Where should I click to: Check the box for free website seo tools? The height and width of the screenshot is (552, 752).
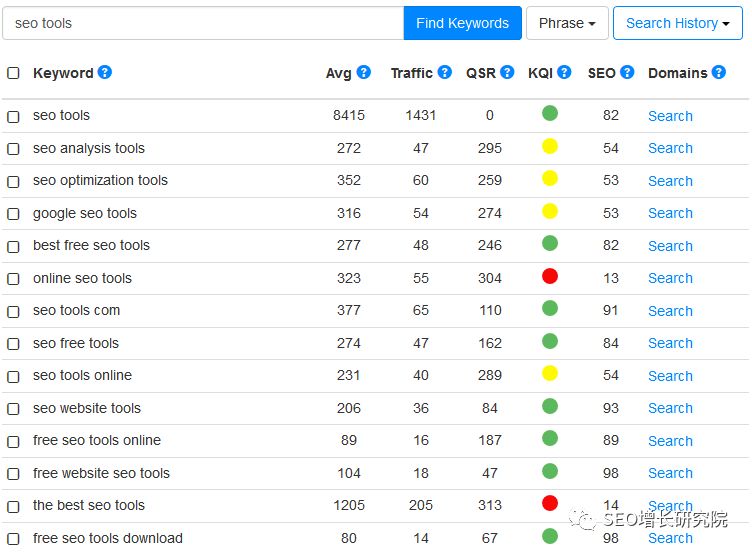13,474
